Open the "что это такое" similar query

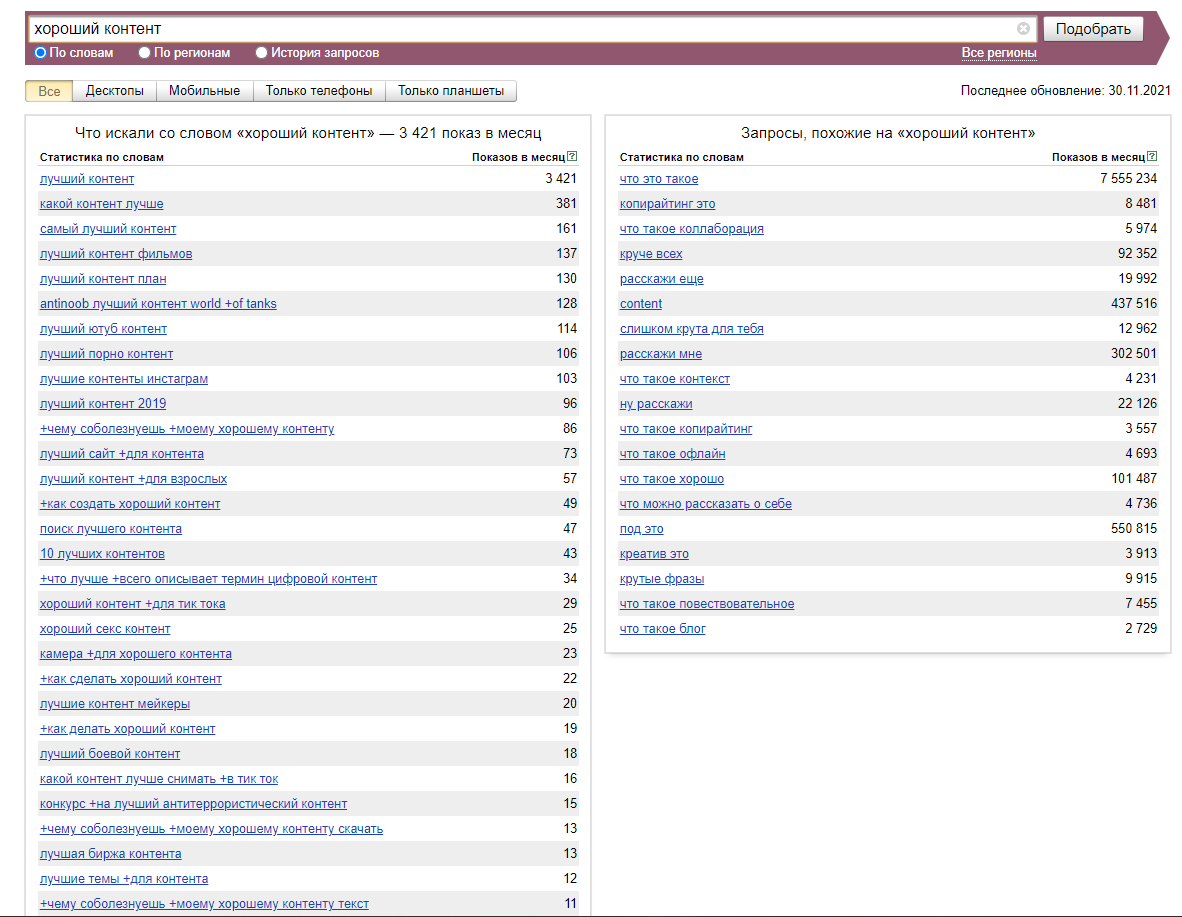pos(659,179)
